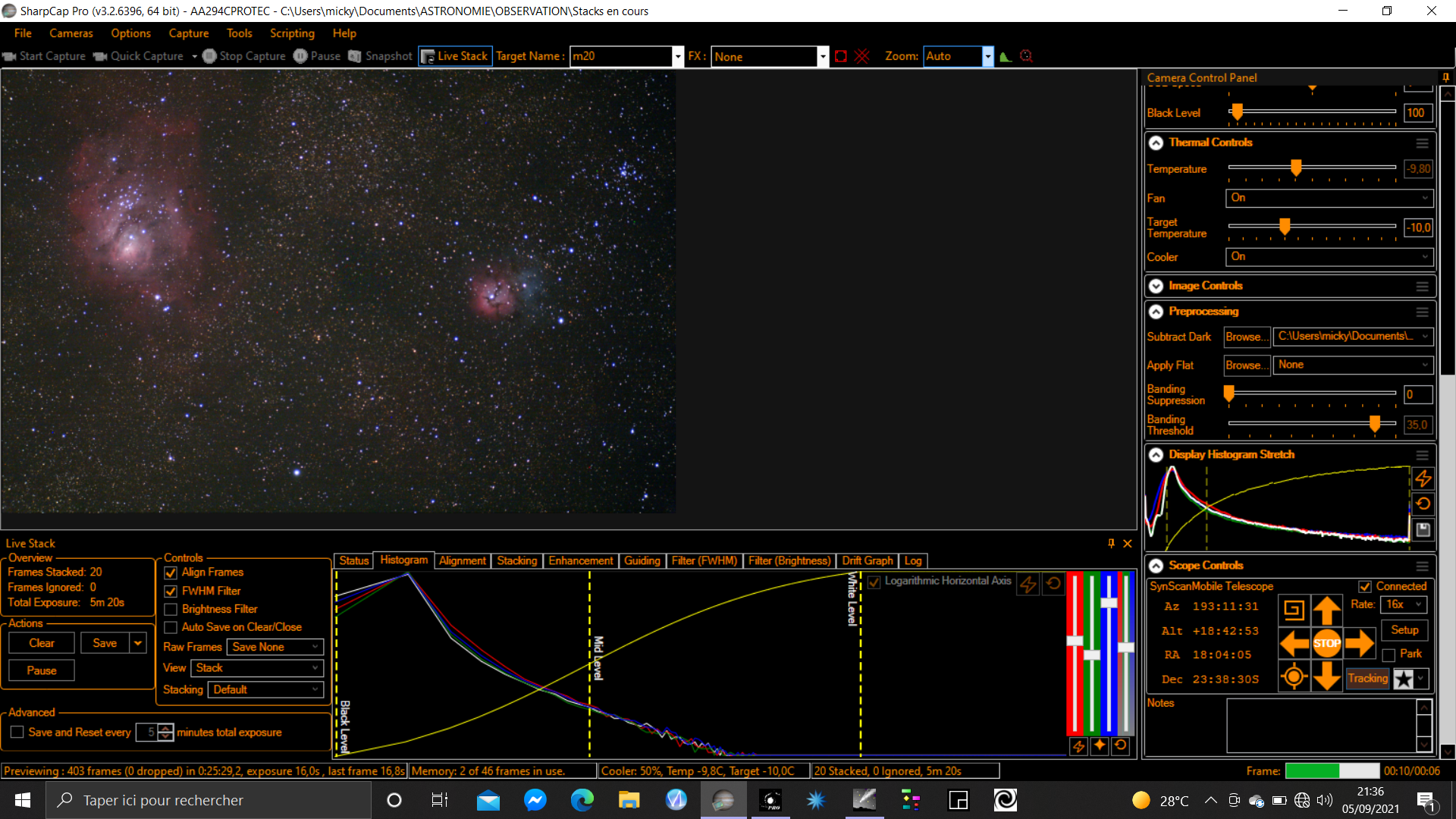Click the Pause button in Live Stack
Viewport: 1456px width, 819px height.
coord(42,670)
